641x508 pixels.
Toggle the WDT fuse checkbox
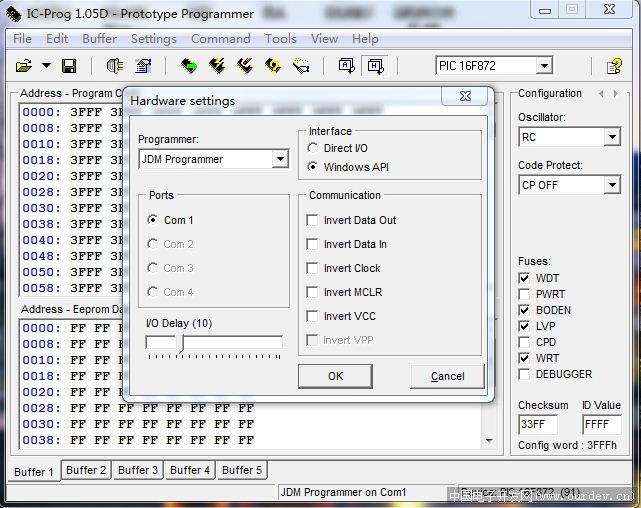[524, 278]
